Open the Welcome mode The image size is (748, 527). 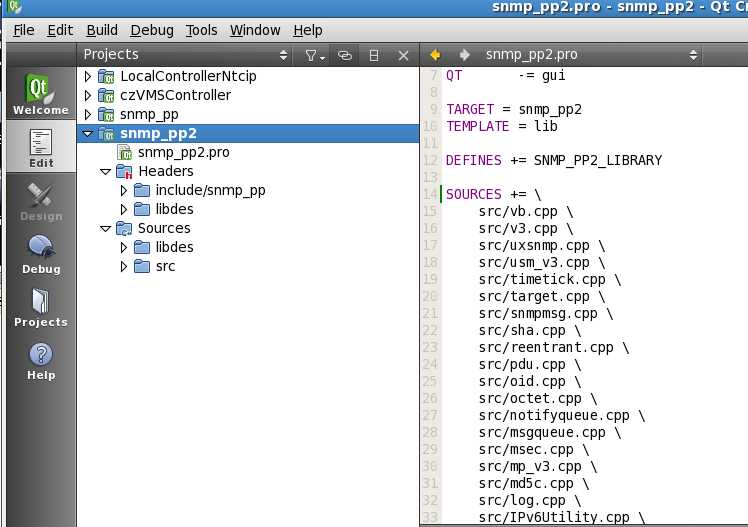(41, 94)
